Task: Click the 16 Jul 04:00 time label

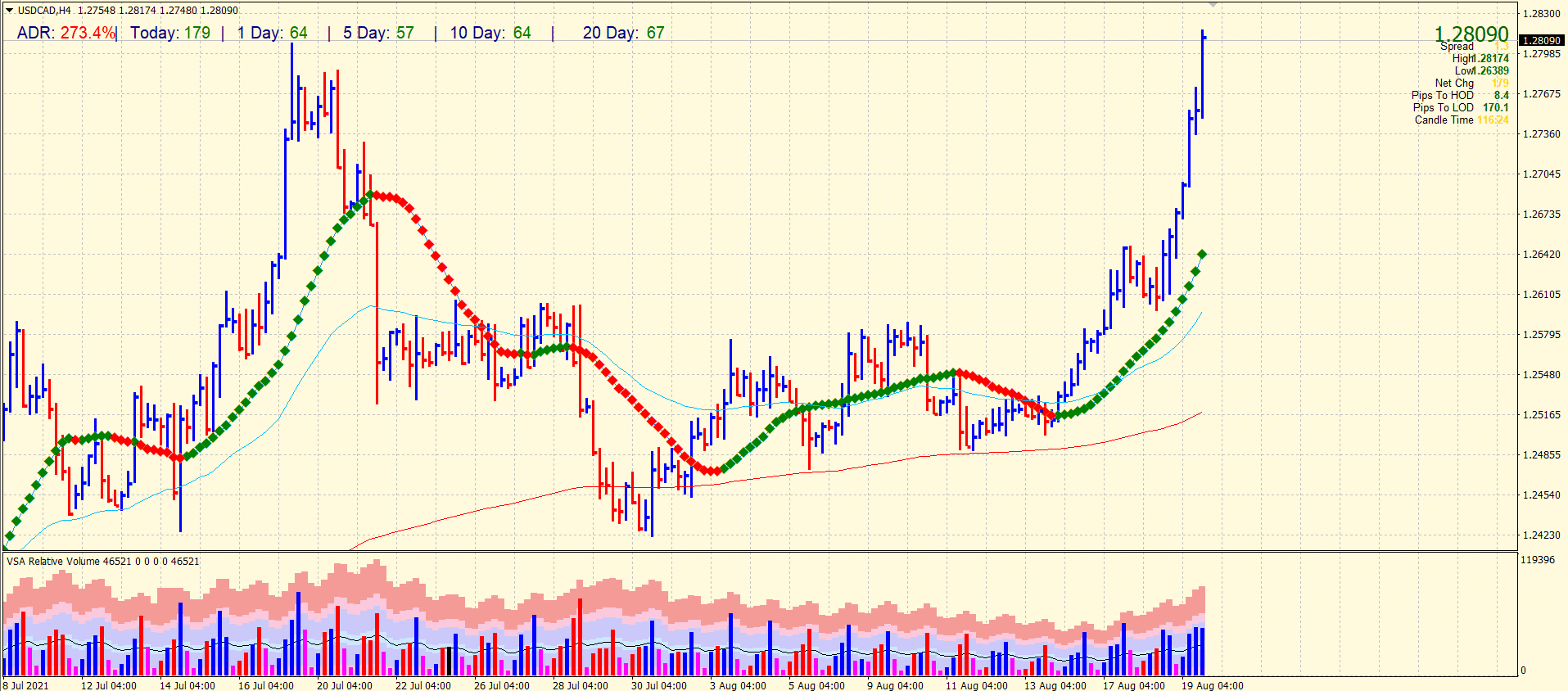Action: pos(266,685)
